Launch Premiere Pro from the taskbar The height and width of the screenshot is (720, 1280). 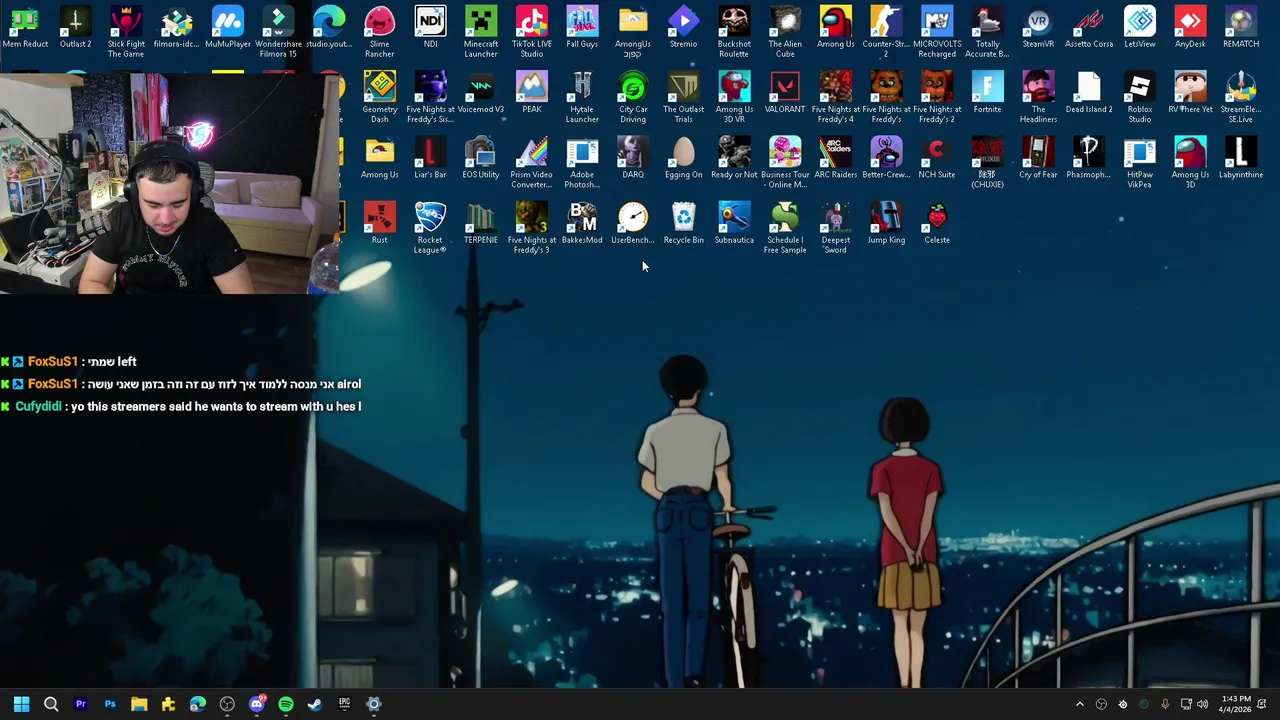click(81, 704)
